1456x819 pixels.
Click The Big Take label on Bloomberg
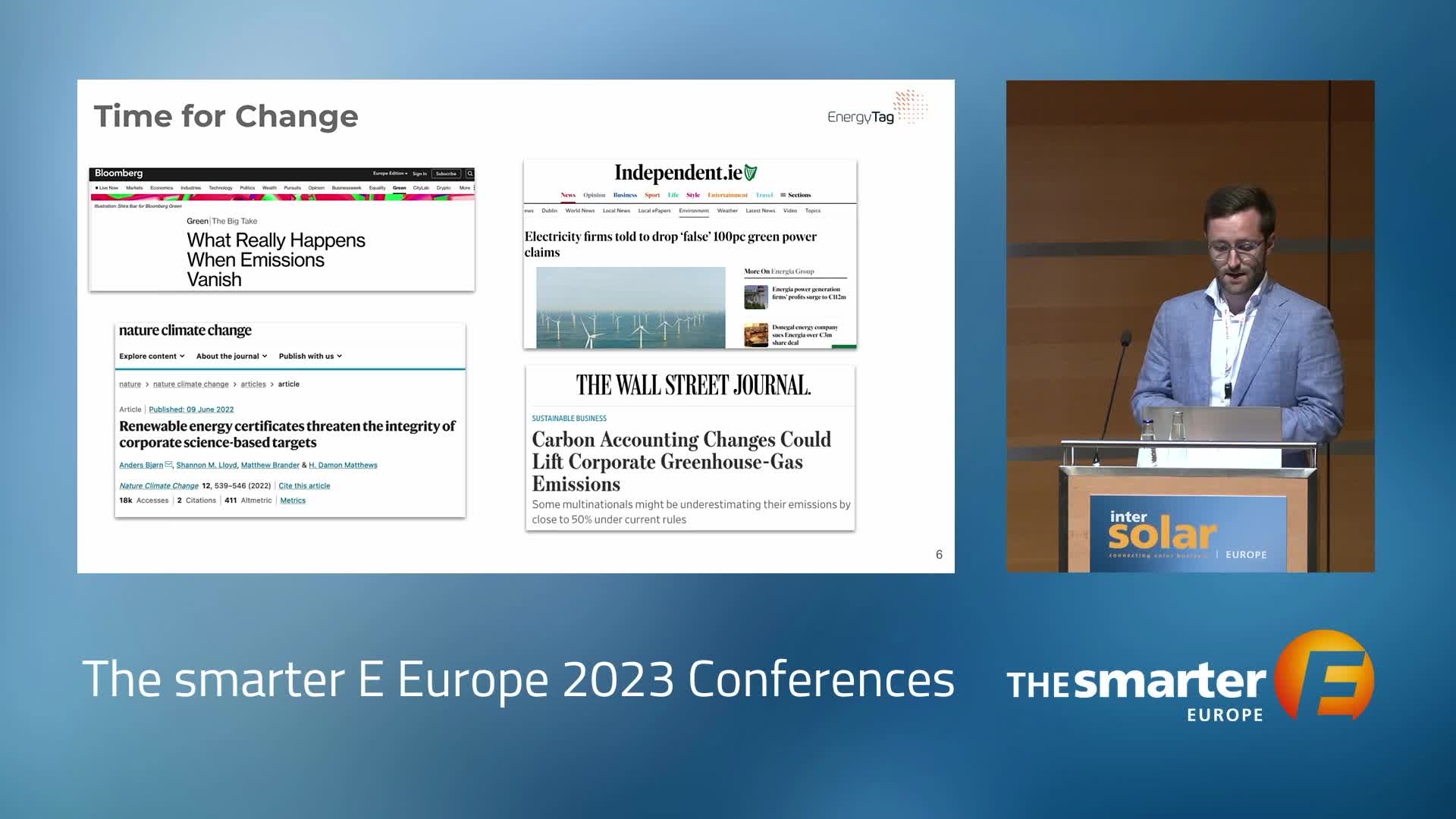[234, 221]
